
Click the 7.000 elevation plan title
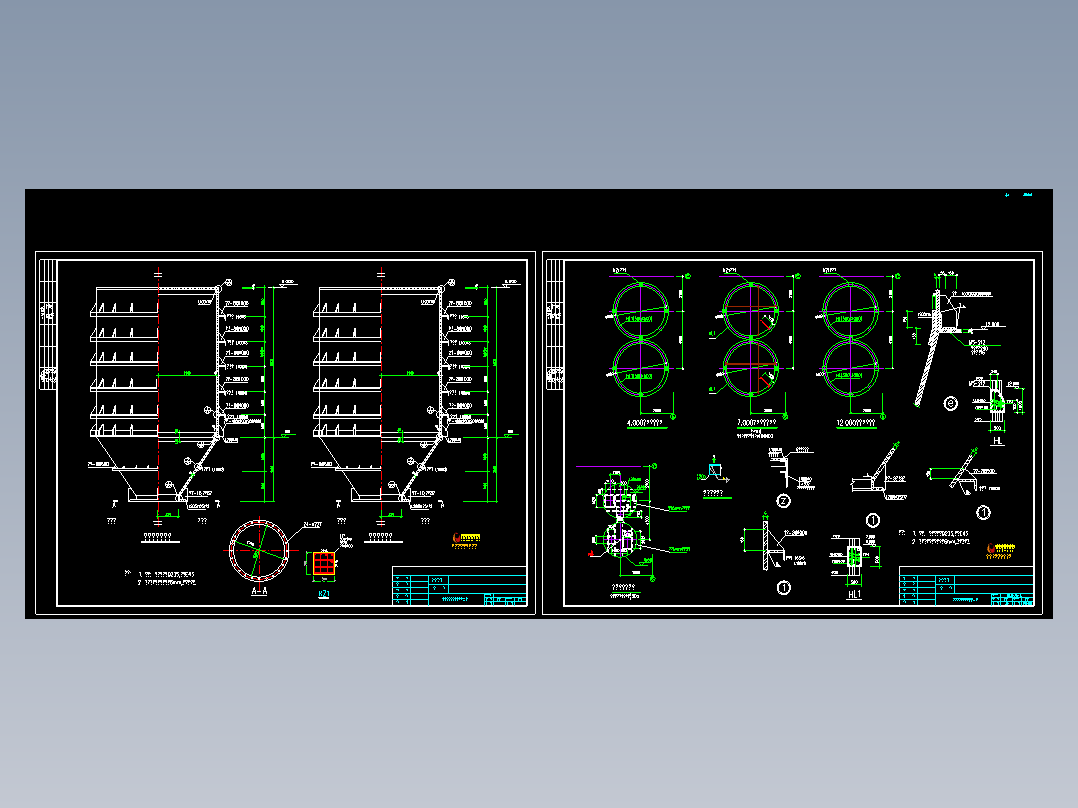click(x=756, y=423)
